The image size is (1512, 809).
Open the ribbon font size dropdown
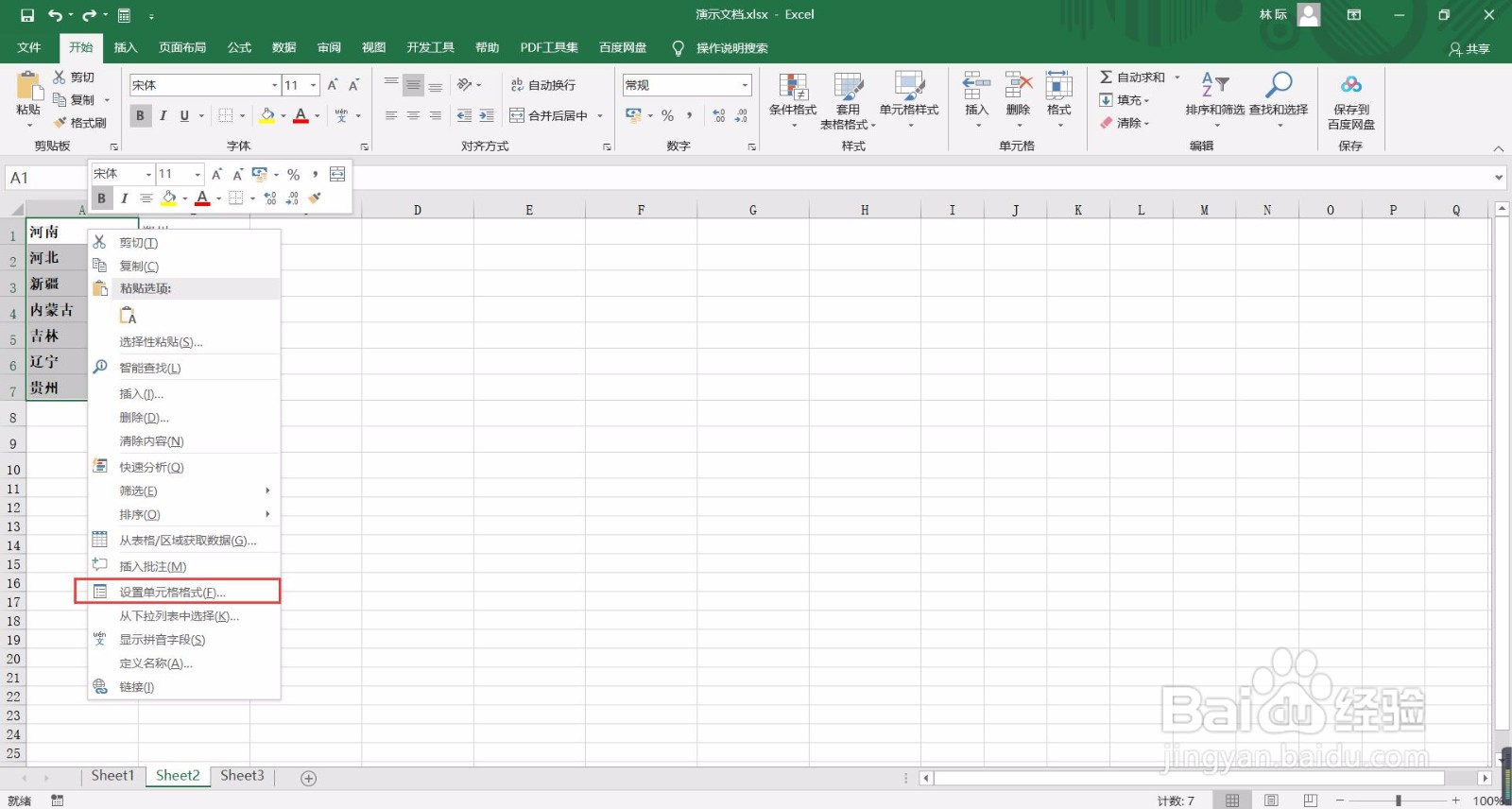click(314, 85)
